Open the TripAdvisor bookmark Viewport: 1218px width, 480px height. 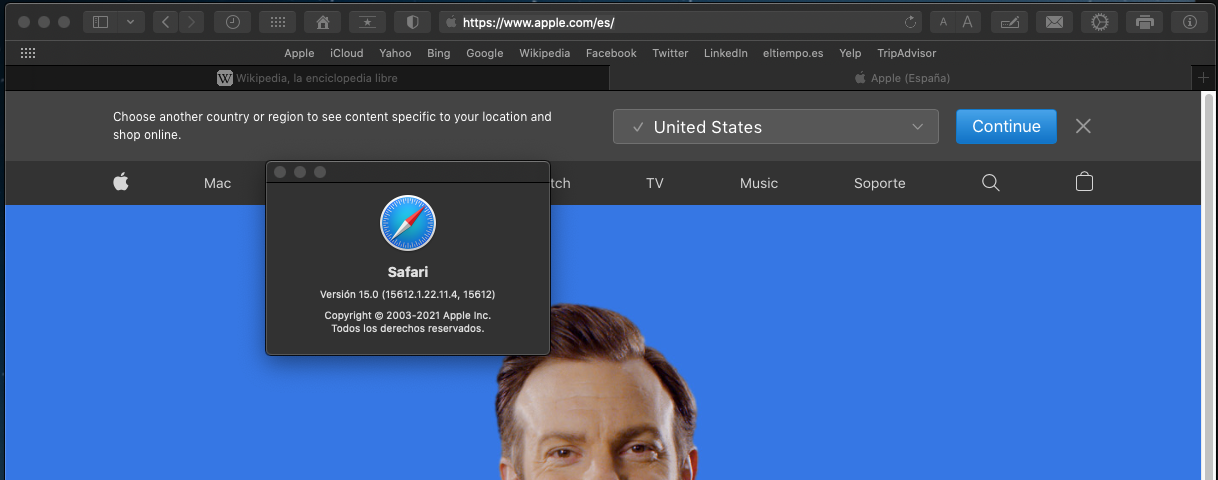point(907,53)
